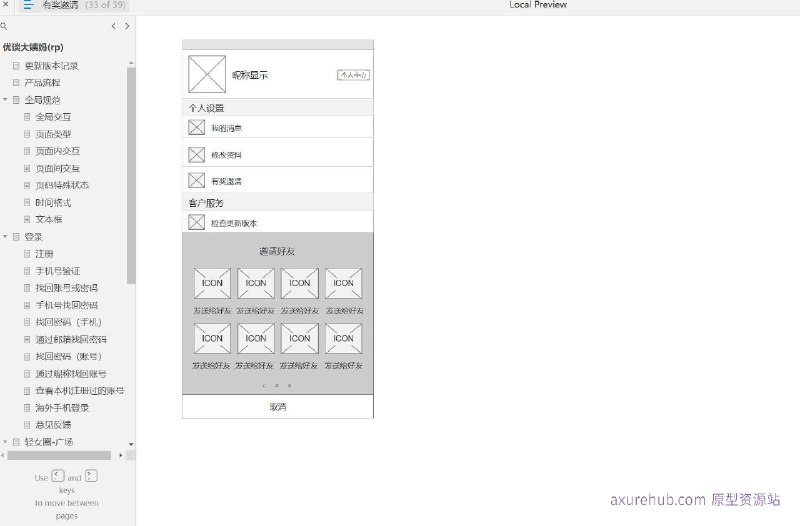This screenshot has height=526, width=800.
Task: Collapse the 登录 tree node
Action: [5, 237]
